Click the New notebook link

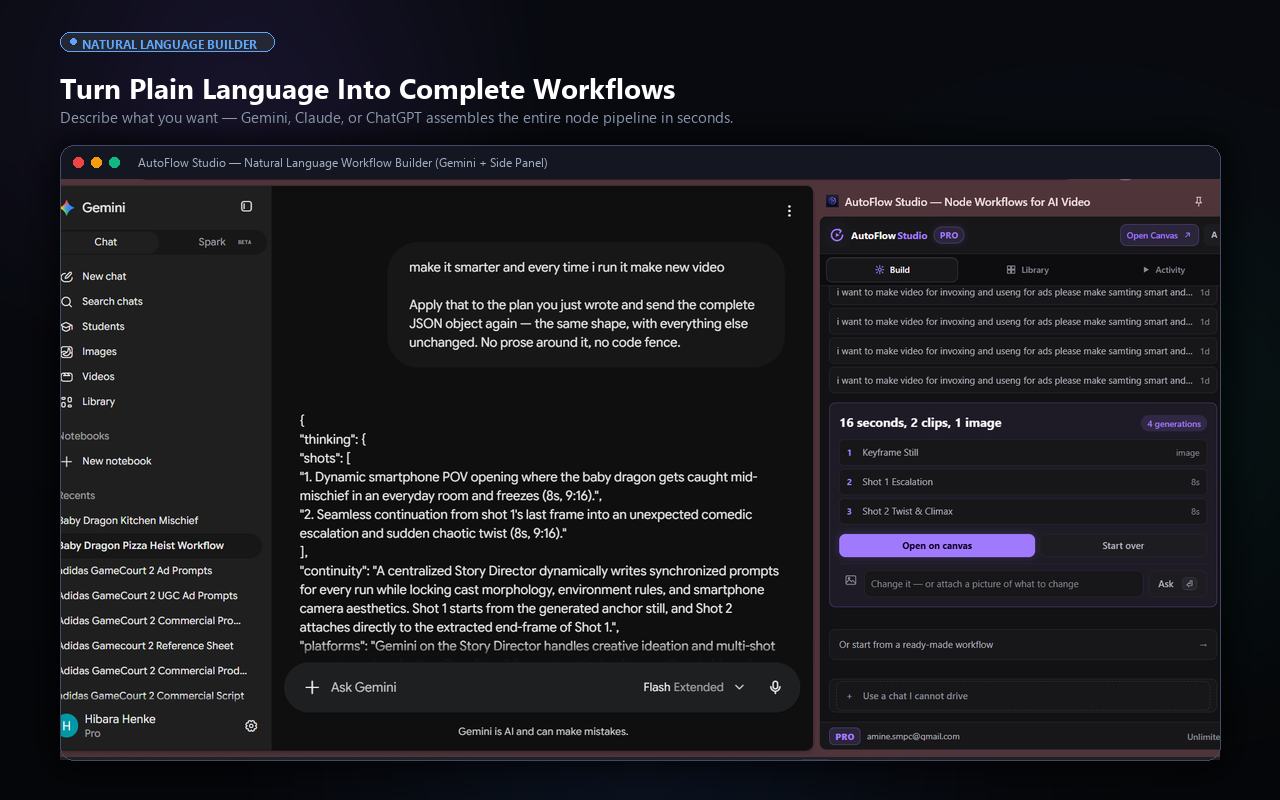(117, 461)
